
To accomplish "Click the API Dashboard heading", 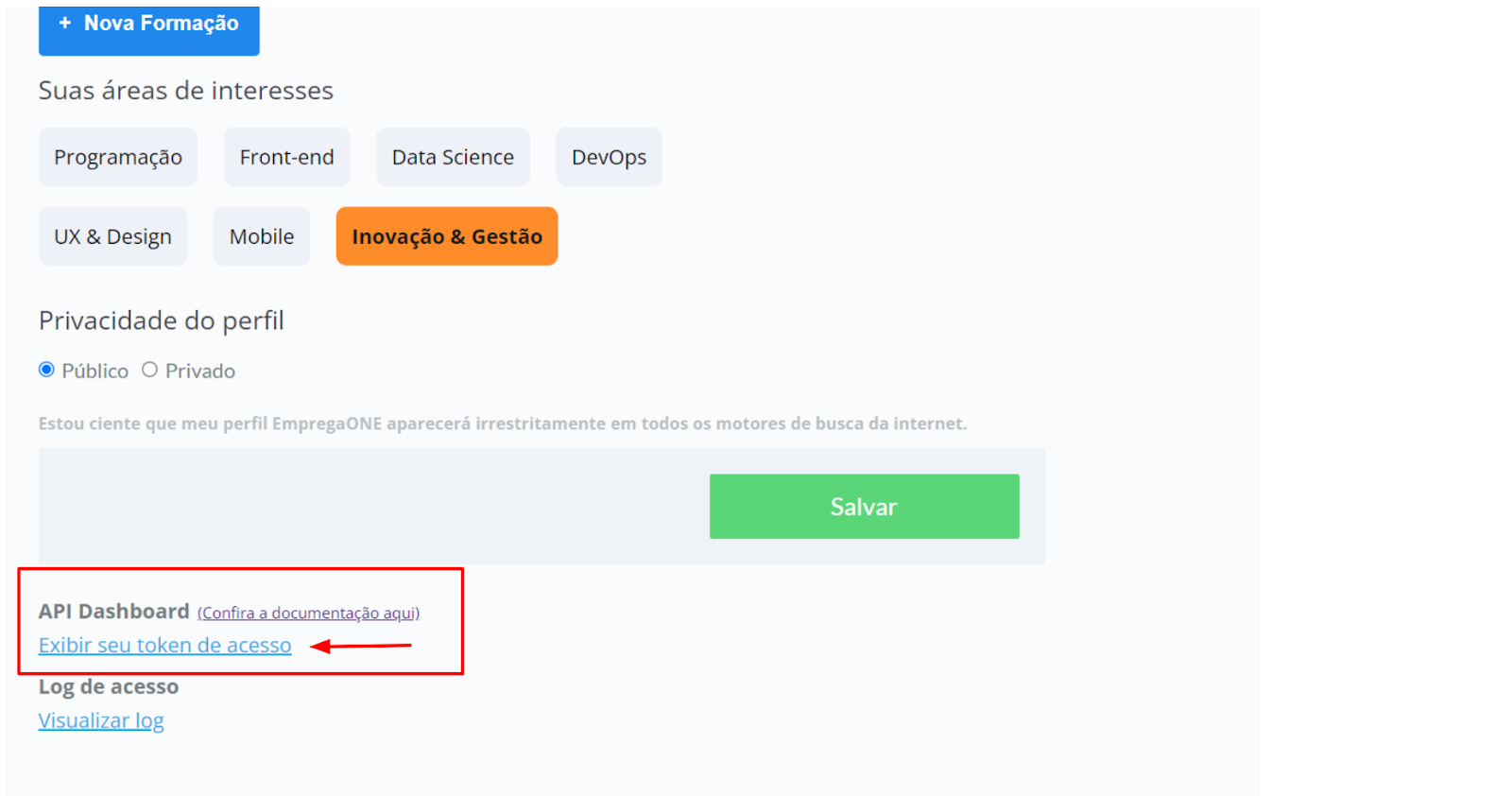I will 113,611.
